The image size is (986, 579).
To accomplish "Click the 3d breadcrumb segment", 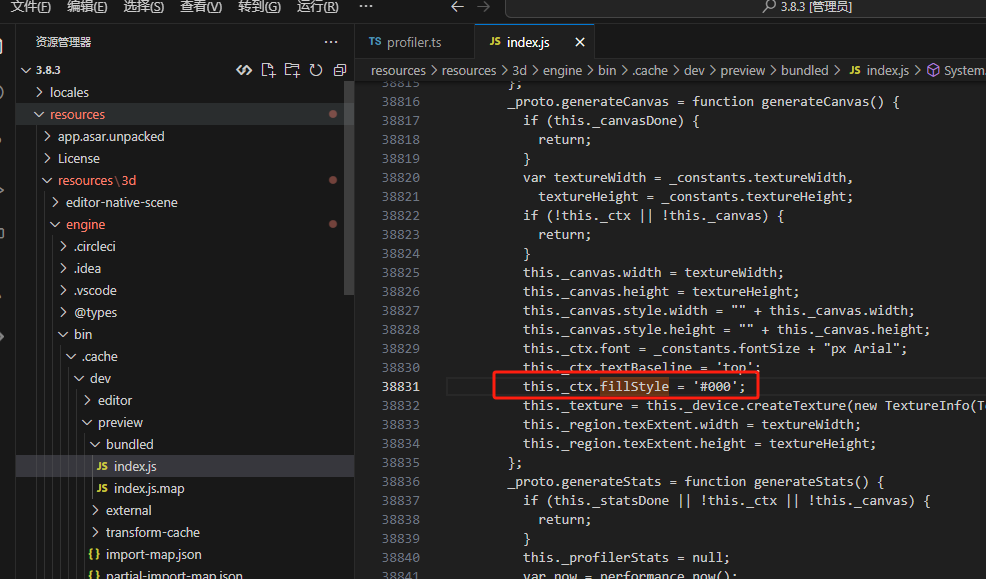I will pyautogui.click(x=519, y=70).
